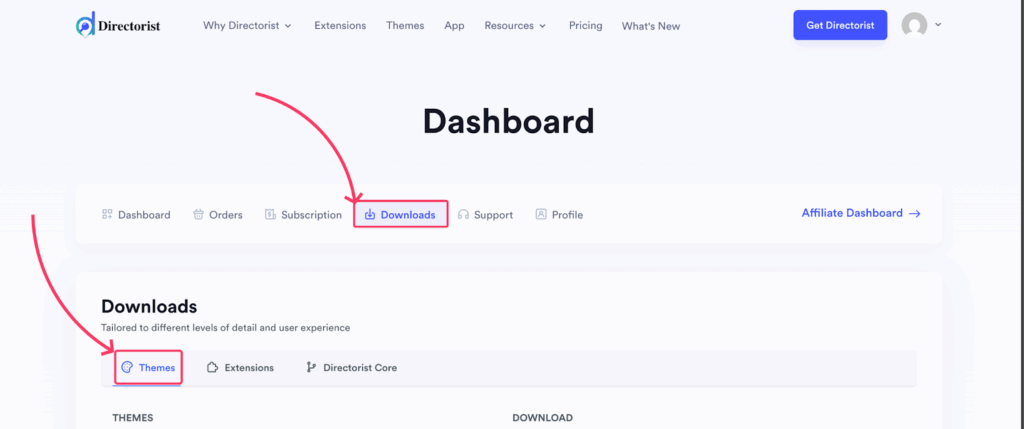This screenshot has height=429, width=1024.
Task: Click the Directorist Core branch icon
Action: (311, 368)
